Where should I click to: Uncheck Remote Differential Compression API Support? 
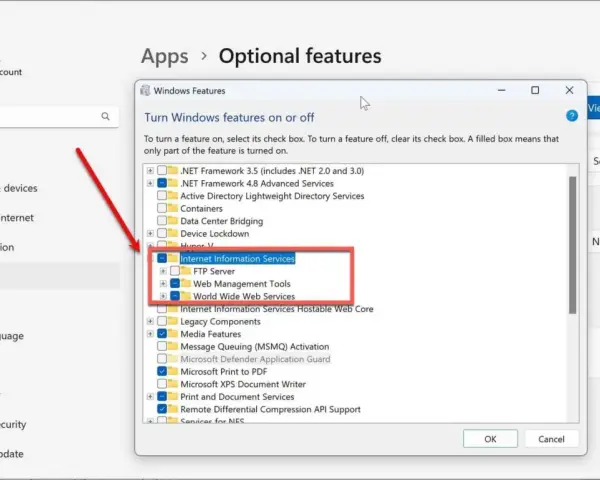click(x=162, y=409)
